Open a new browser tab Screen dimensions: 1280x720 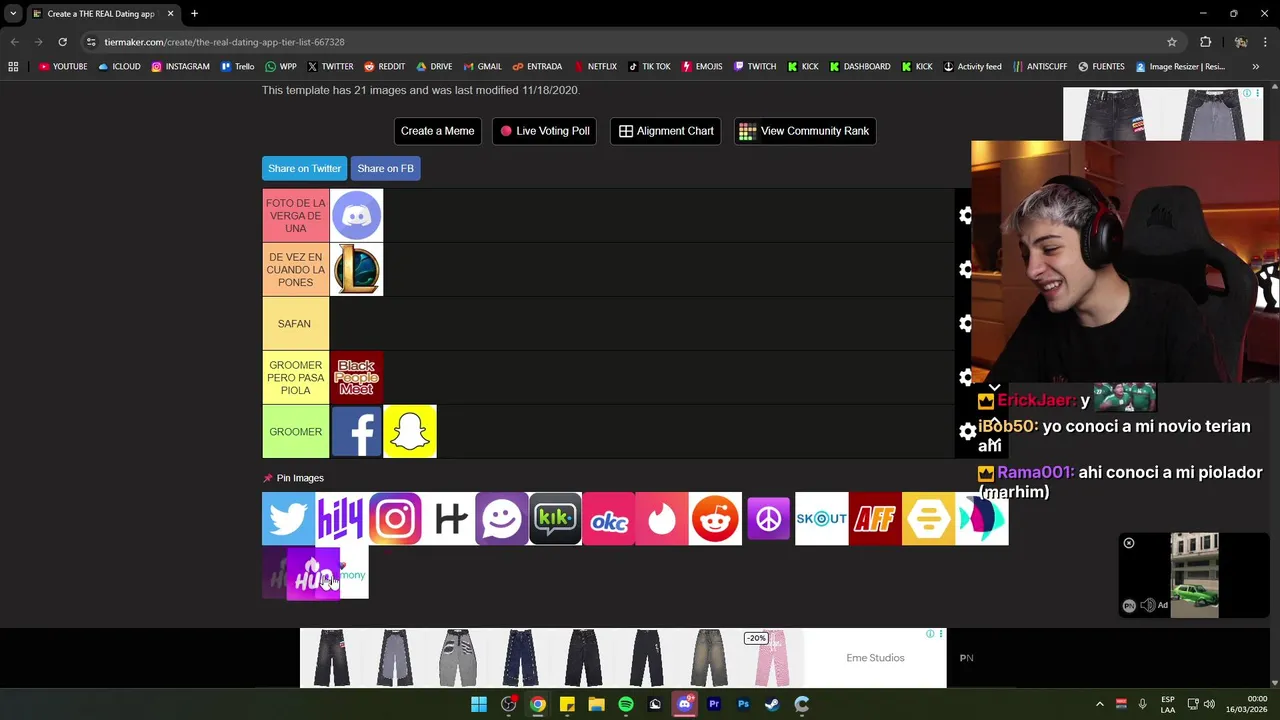pyautogui.click(x=194, y=14)
